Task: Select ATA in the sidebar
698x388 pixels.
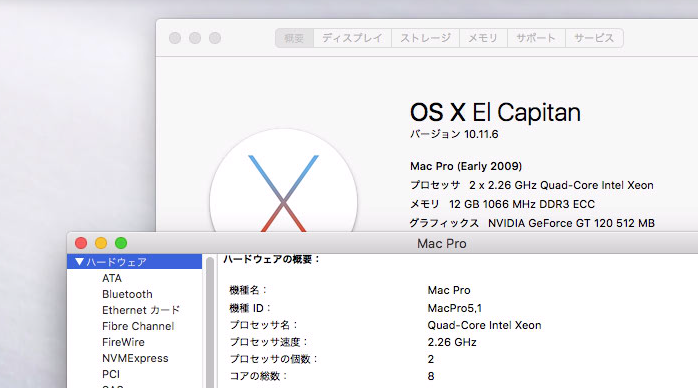Action: point(112,278)
